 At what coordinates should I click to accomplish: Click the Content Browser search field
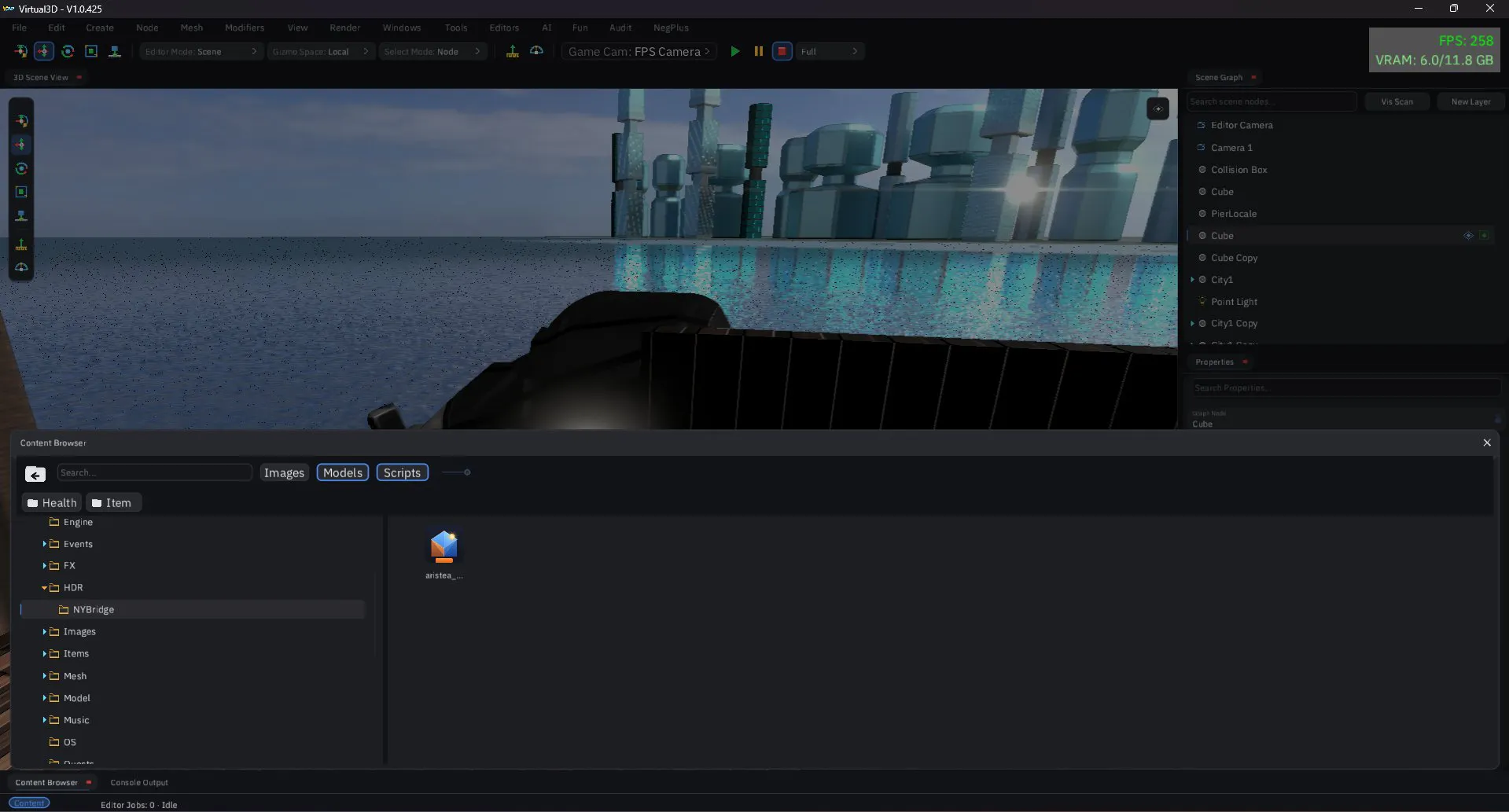tap(154, 472)
